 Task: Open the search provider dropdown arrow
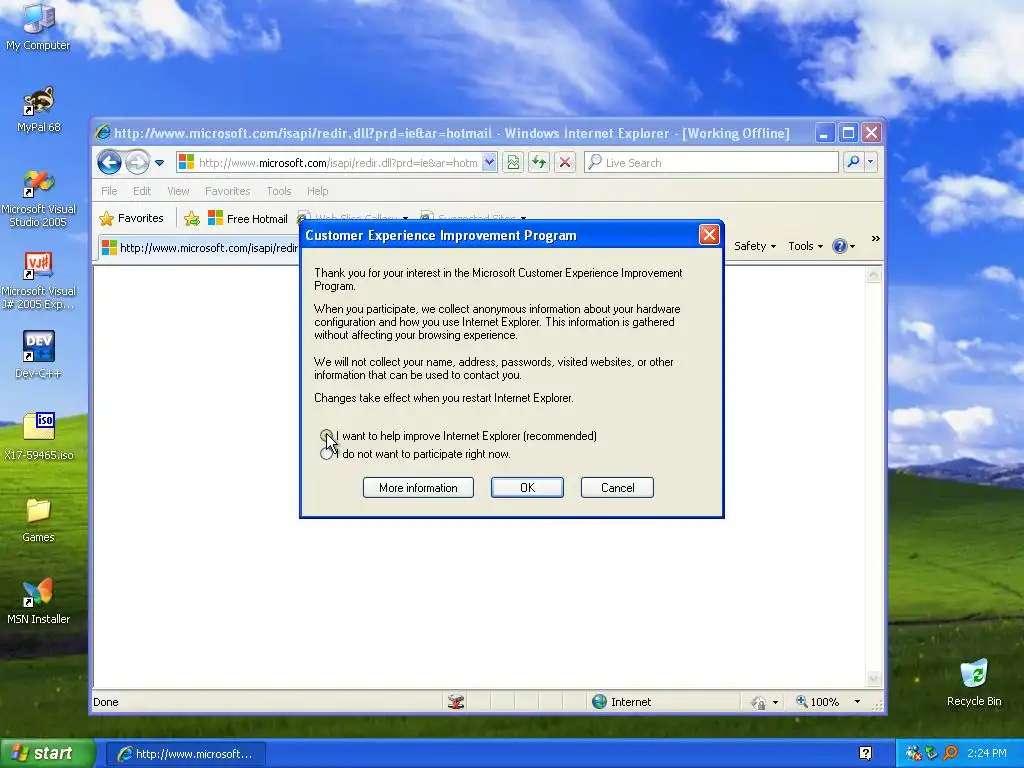pyautogui.click(x=871, y=162)
